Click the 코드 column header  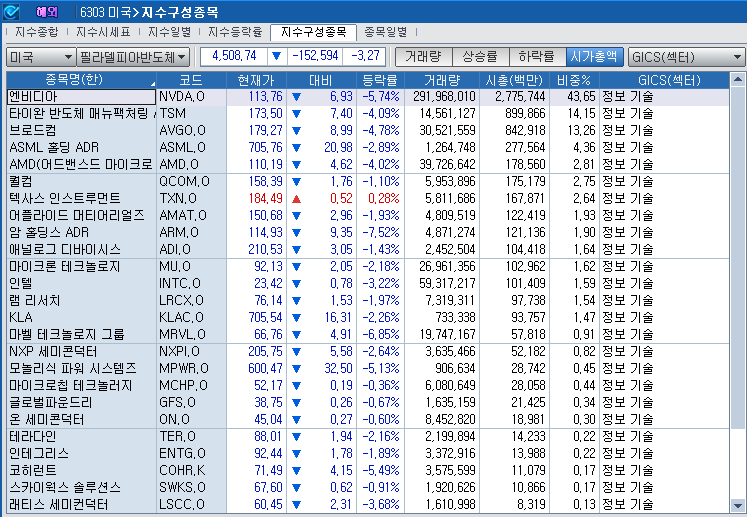pos(191,80)
